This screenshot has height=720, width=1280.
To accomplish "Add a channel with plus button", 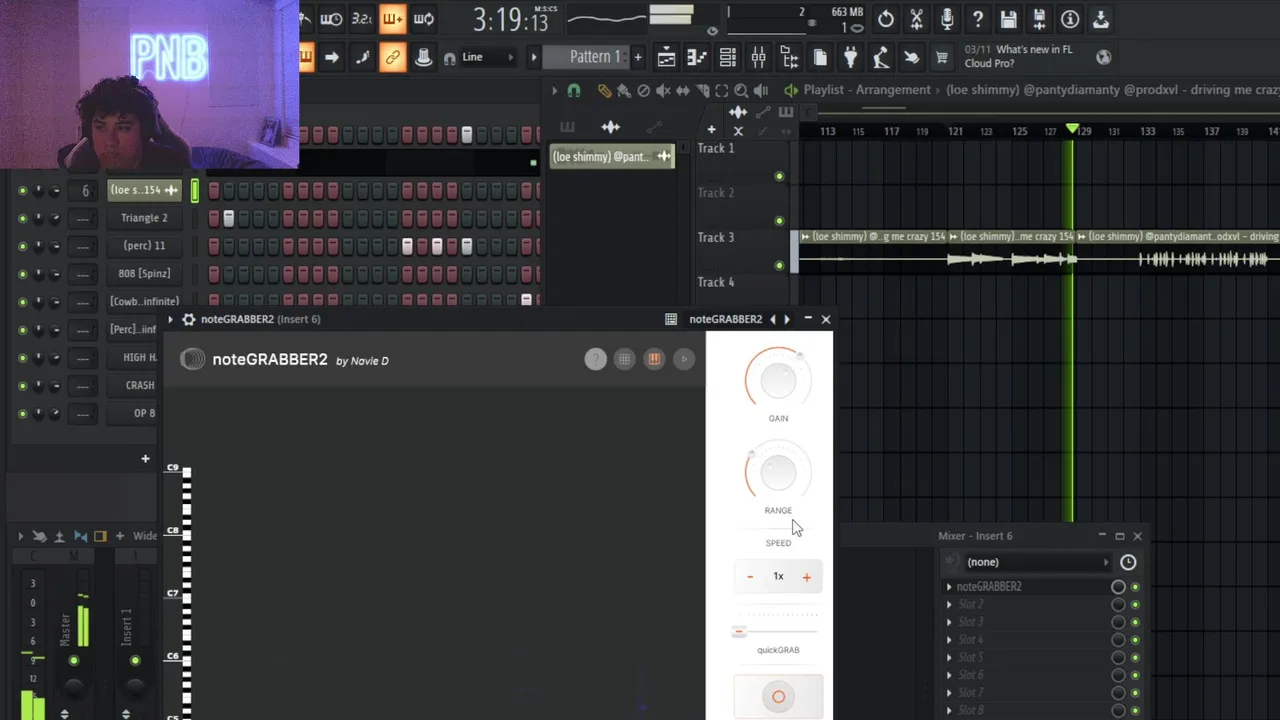I will click(145, 459).
